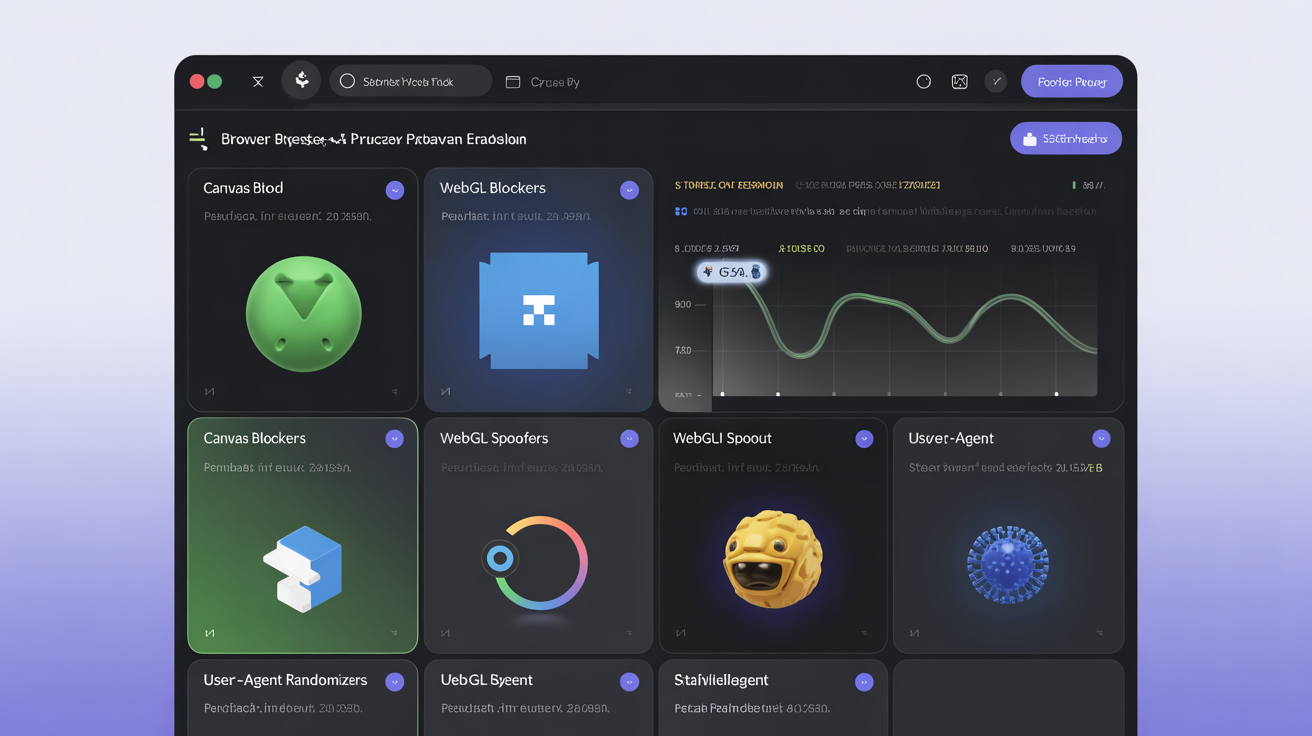Click the checkmark circle icon in top-right toolbar
This screenshot has height=736, width=1312.
click(996, 82)
